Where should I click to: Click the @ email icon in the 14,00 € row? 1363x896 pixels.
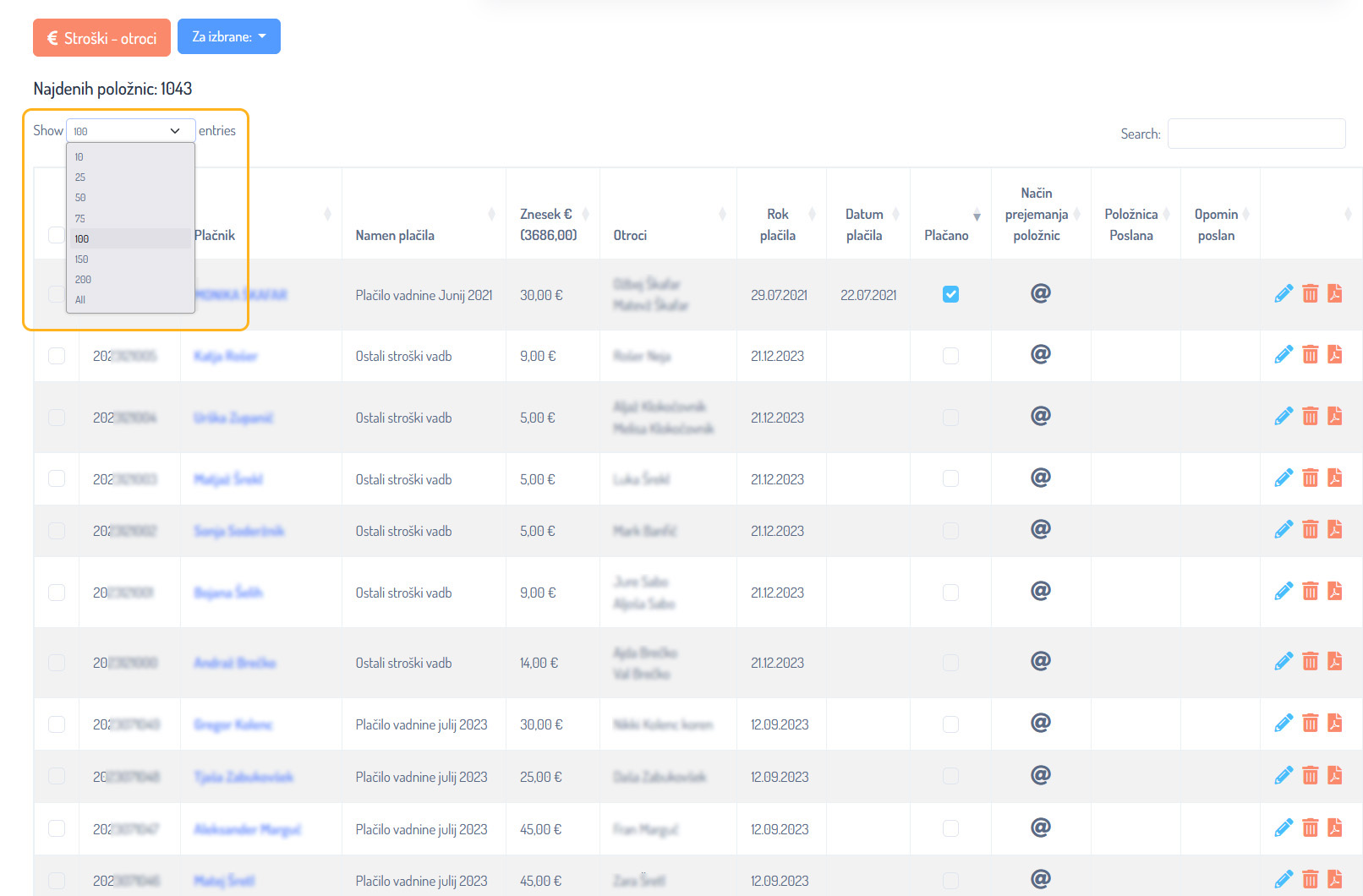tap(1040, 661)
